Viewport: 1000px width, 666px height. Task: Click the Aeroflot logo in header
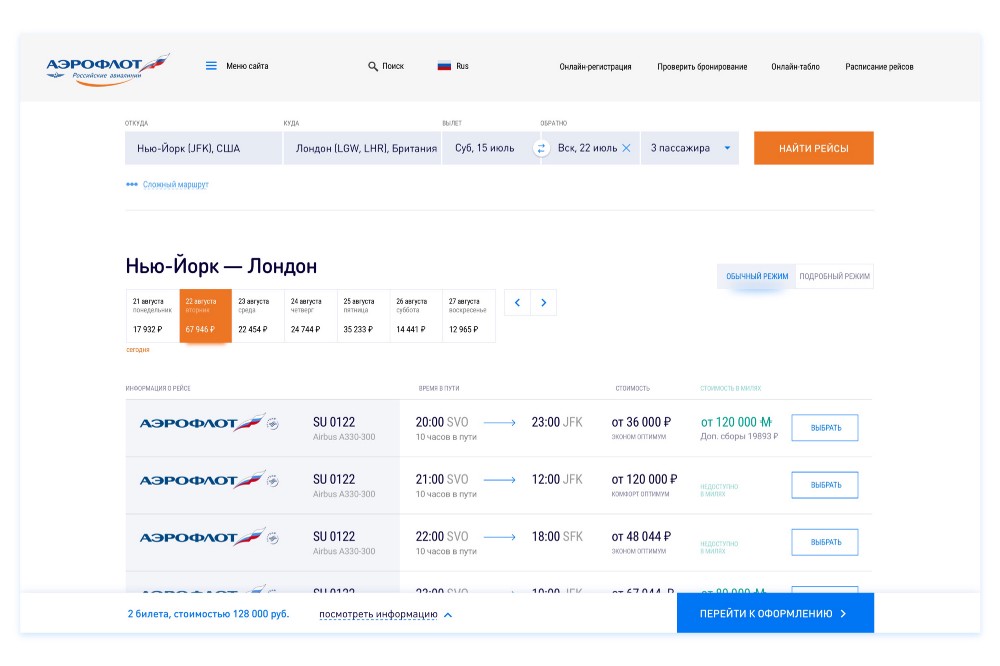(x=107, y=67)
